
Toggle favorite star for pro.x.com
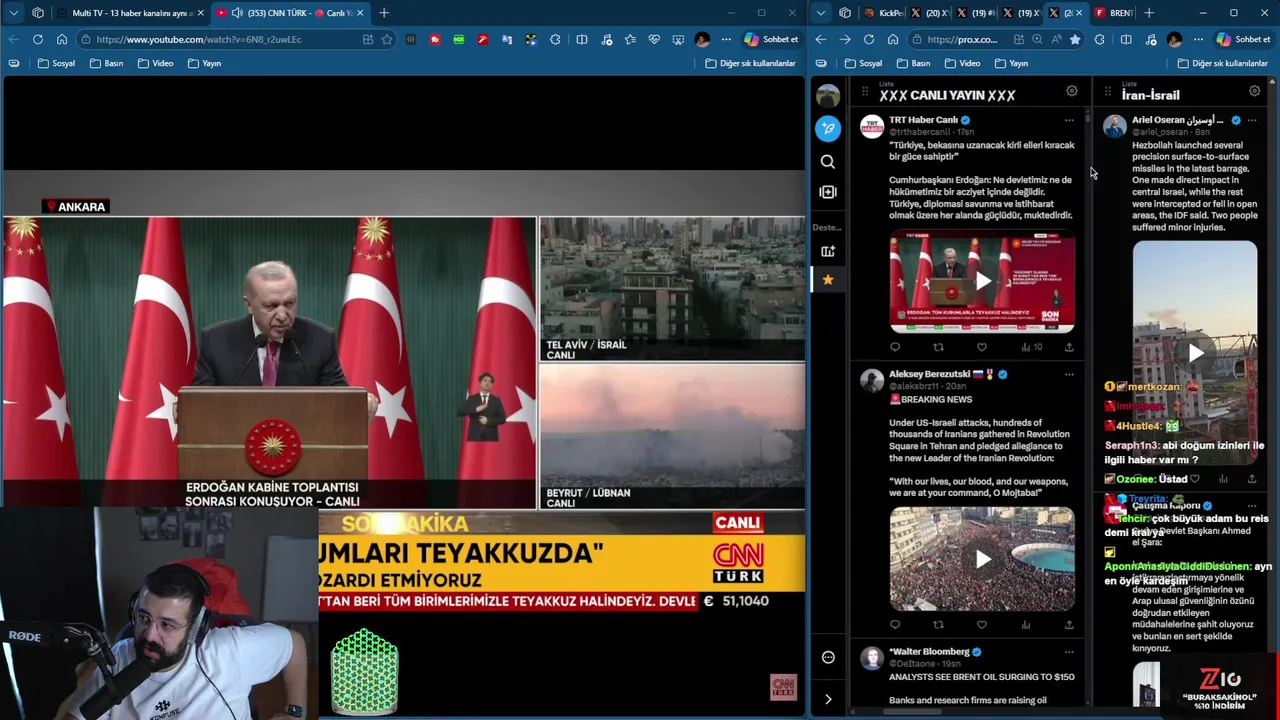tap(1075, 39)
